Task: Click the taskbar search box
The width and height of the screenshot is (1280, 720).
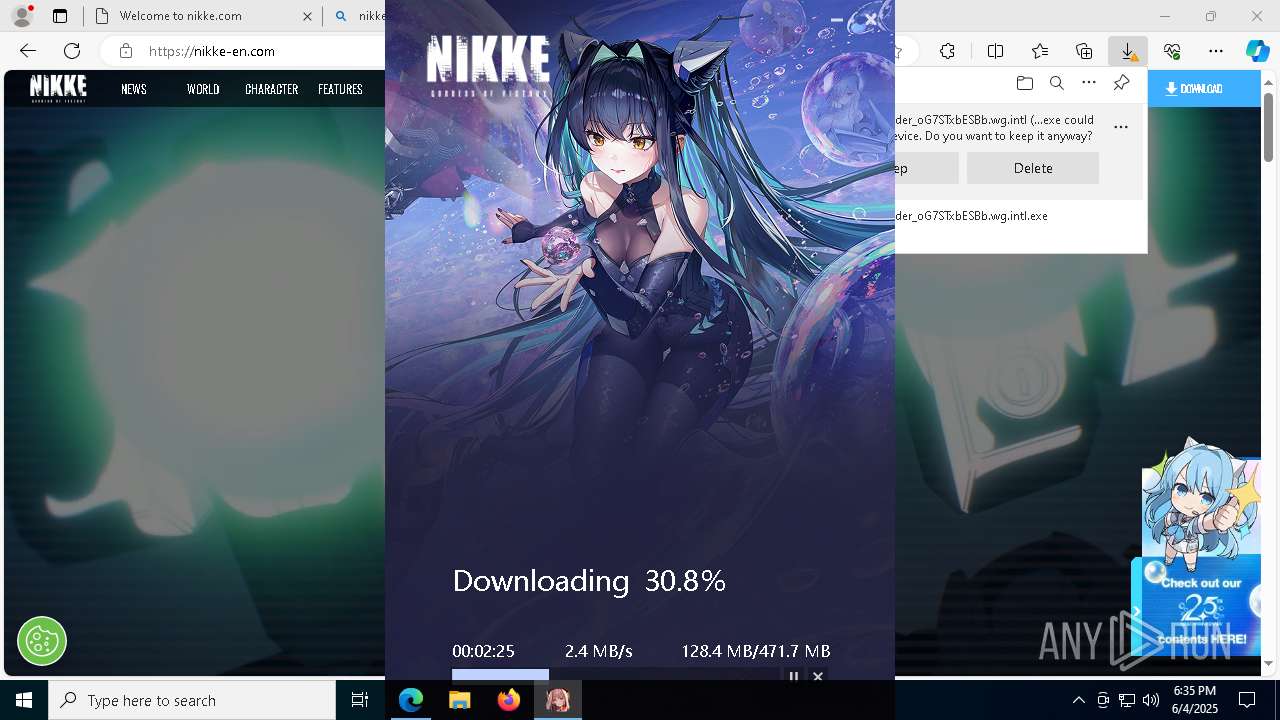Action: tap(192, 700)
